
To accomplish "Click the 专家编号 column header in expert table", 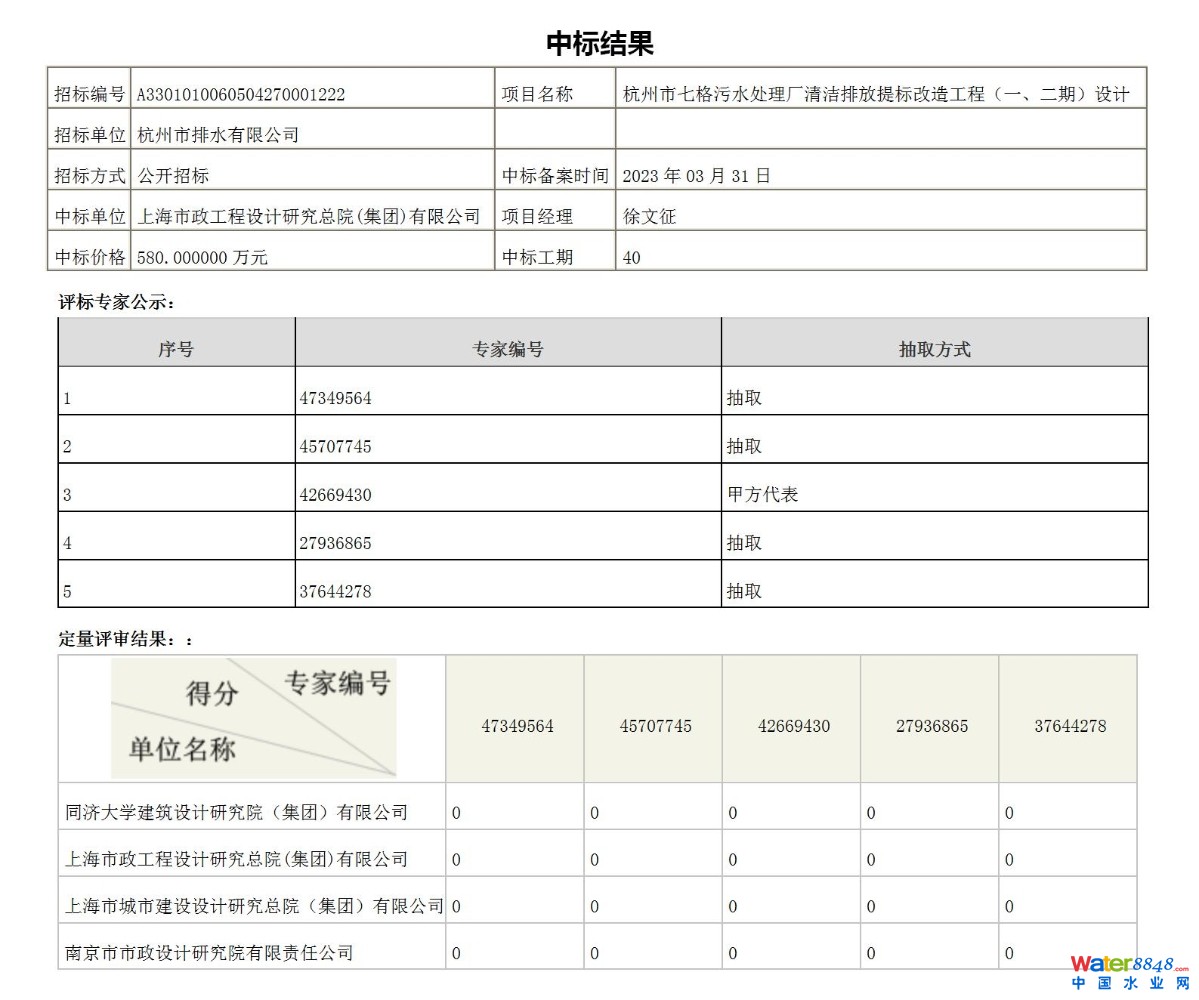I will point(508,349).
